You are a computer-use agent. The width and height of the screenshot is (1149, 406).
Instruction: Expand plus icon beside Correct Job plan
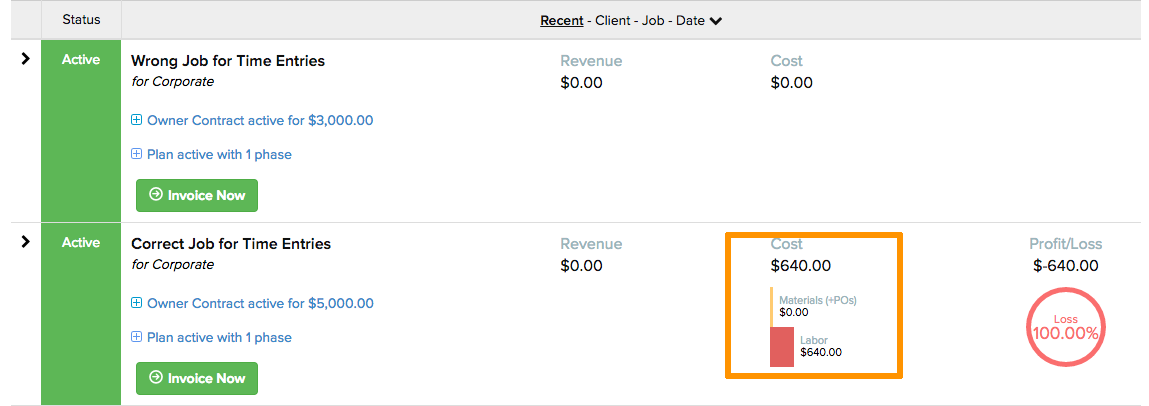(136, 337)
